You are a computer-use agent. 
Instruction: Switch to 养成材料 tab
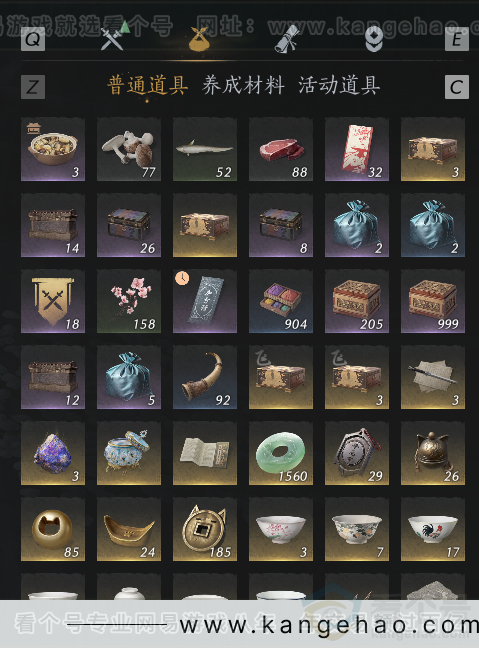[243, 86]
